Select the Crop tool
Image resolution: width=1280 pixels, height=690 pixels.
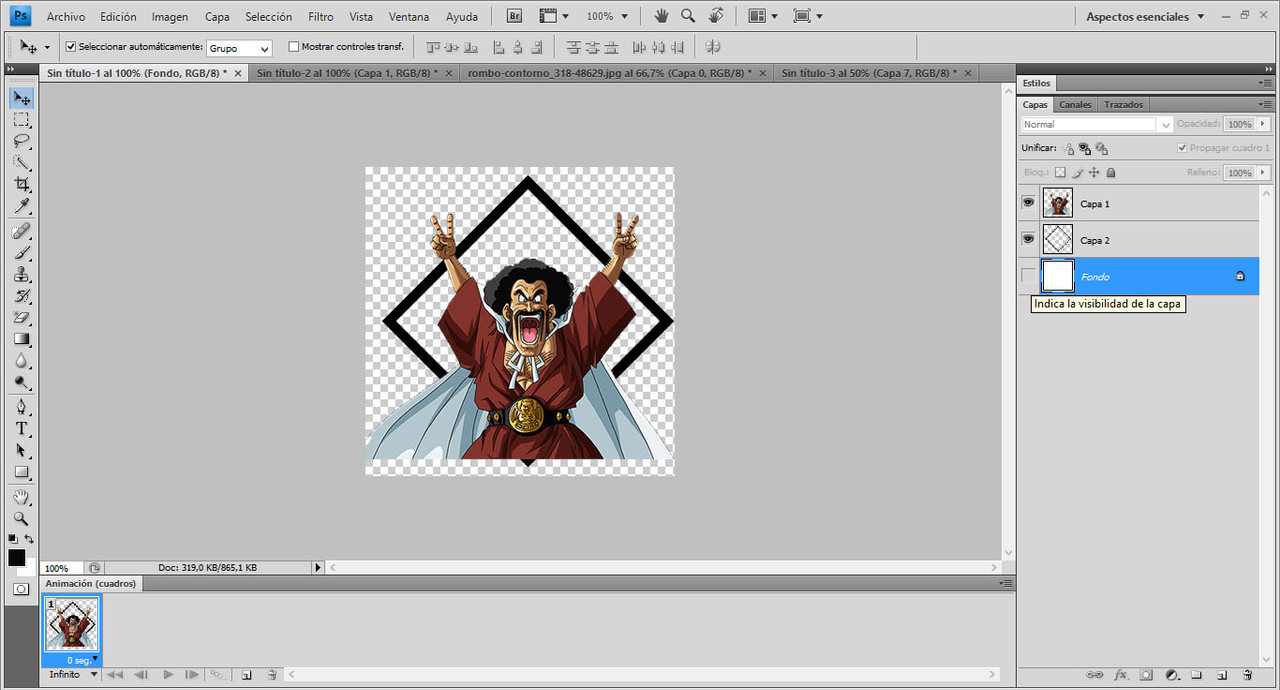pyautogui.click(x=21, y=185)
